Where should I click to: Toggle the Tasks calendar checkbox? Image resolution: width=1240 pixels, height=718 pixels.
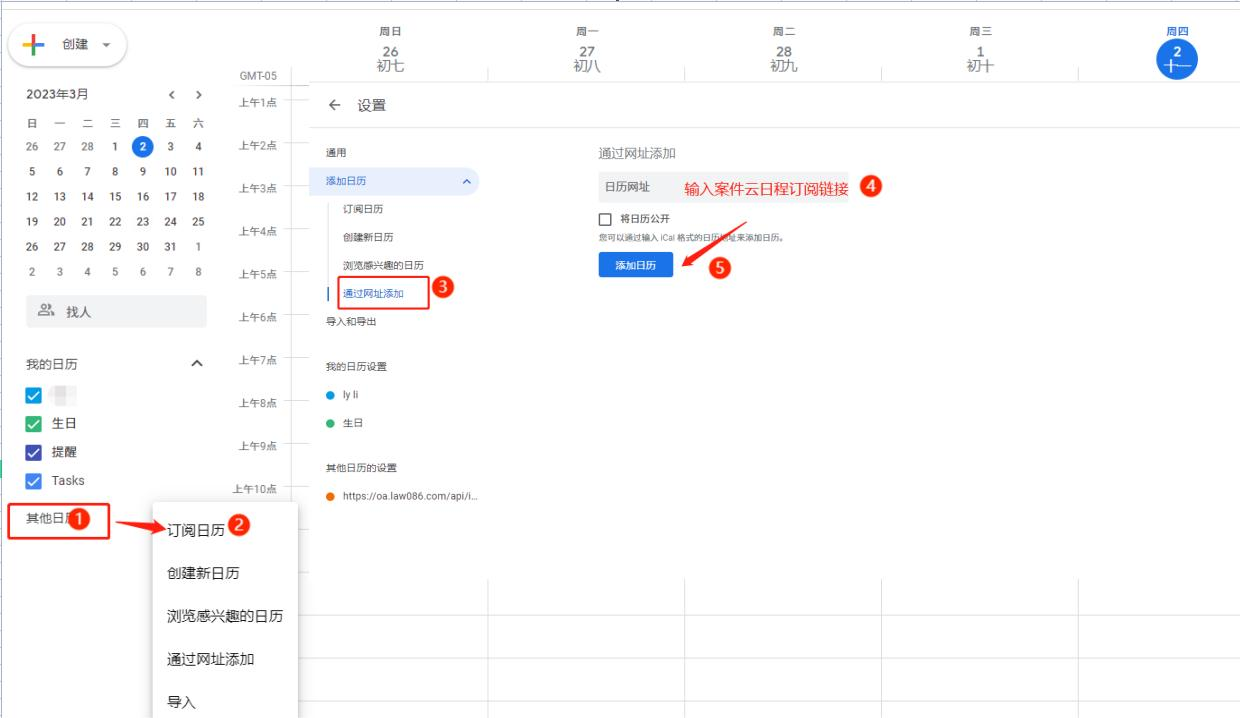click(34, 481)
